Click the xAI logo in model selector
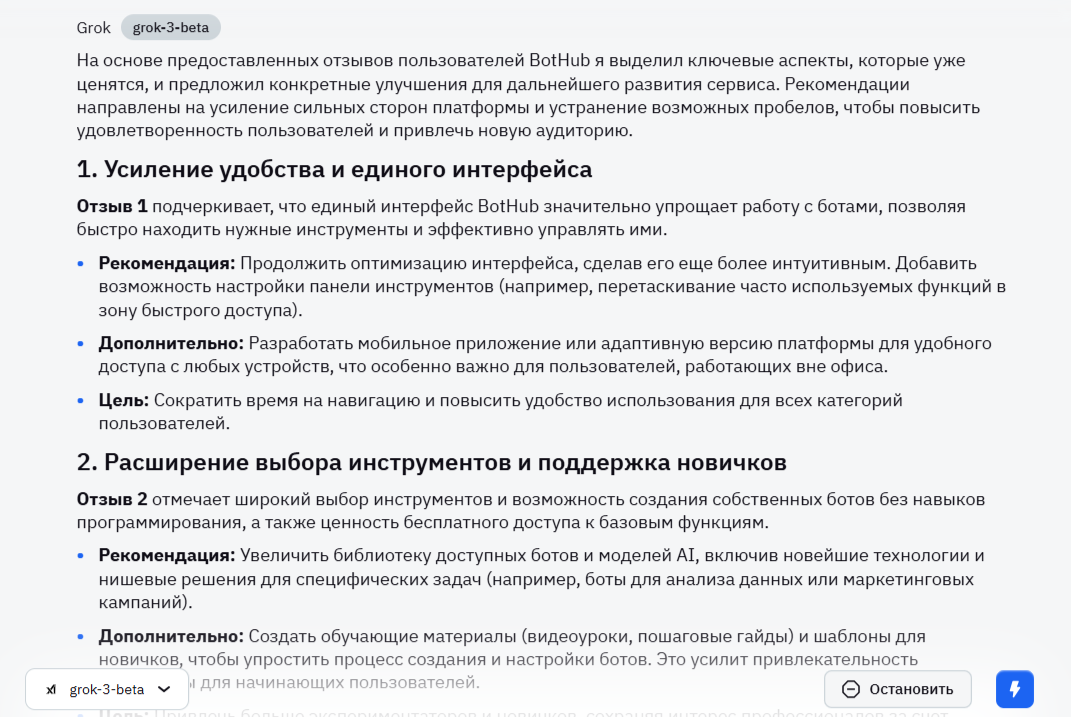 point(51,690)
